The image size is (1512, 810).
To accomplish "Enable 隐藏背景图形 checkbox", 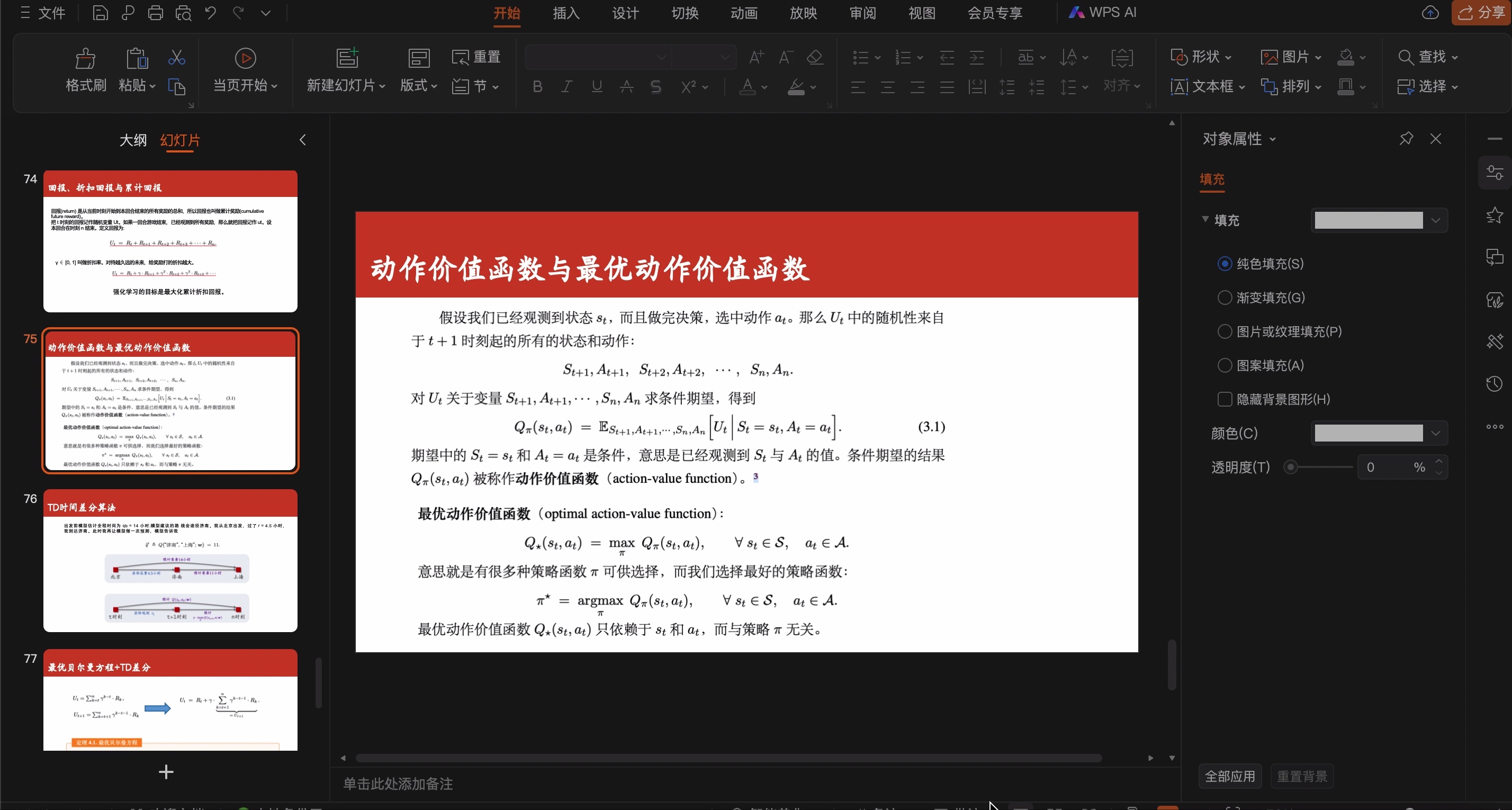I will tap(1226, 399).
